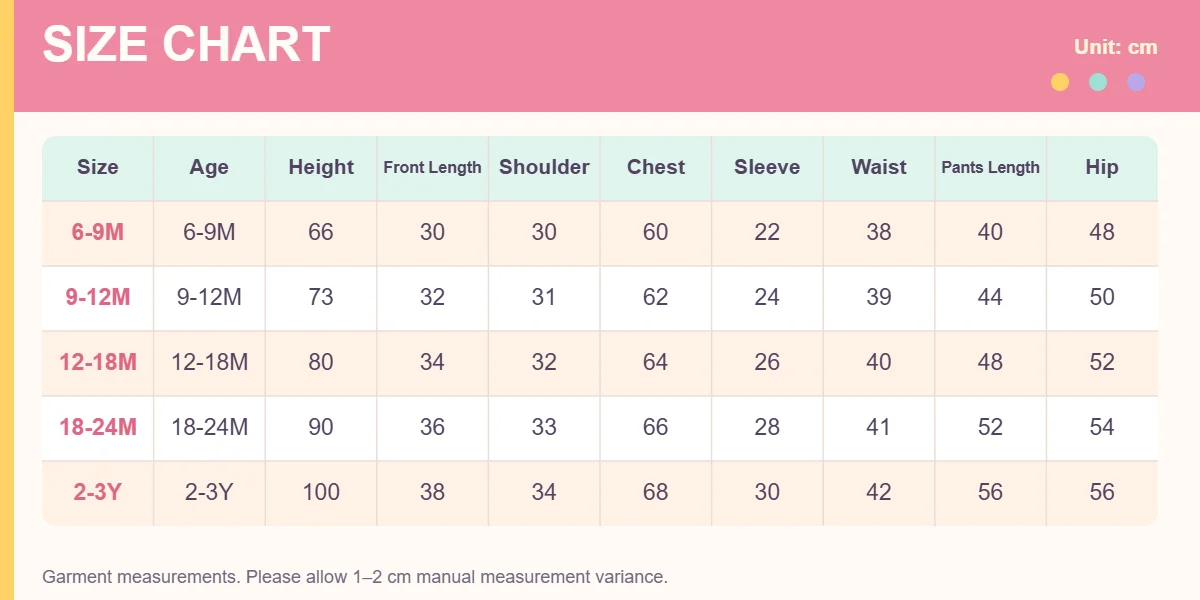Click the yellow dot in header
Viewport: 1200px width, 600px height.
pos(1060,82)
